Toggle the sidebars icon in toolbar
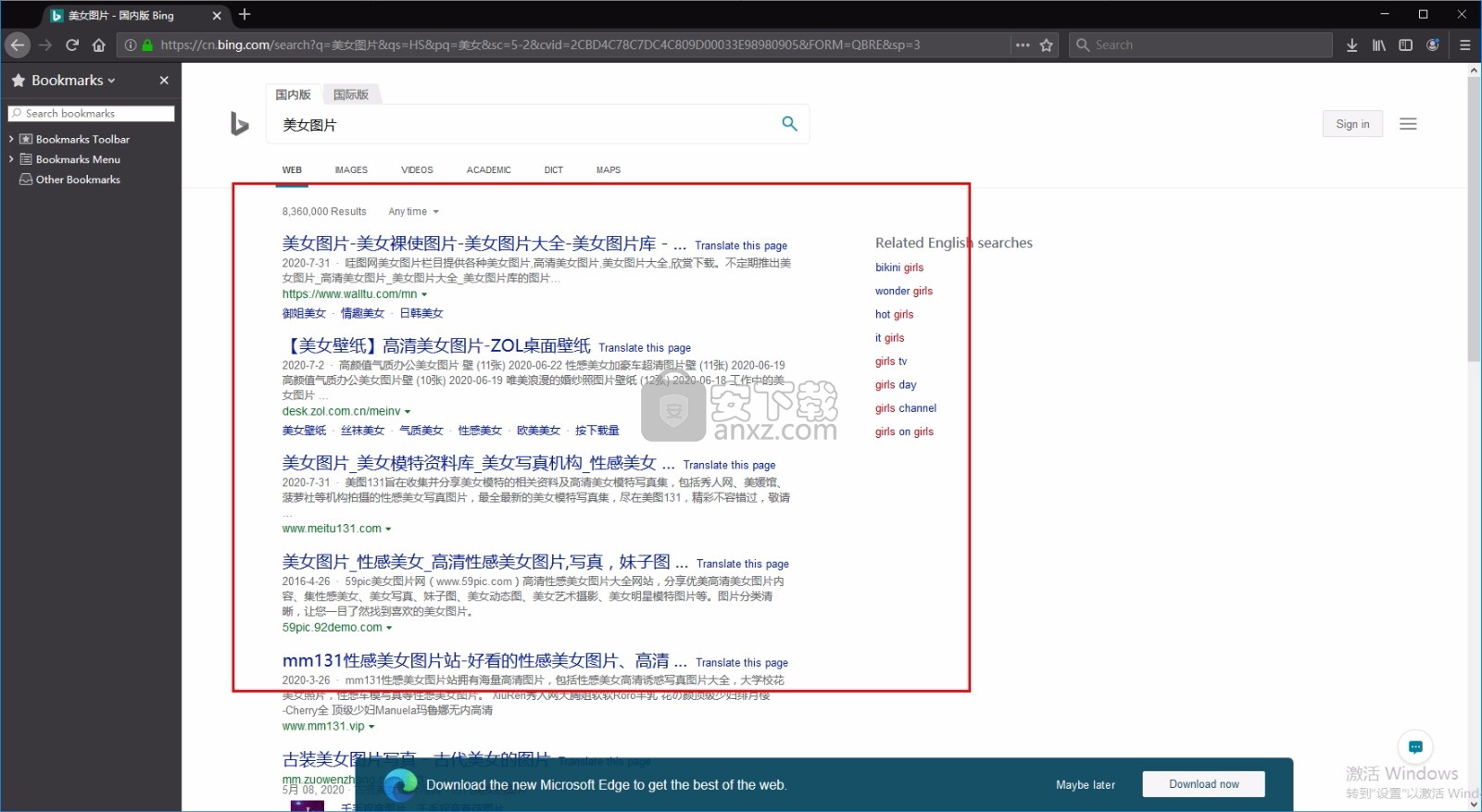 (x=1406, y=44)
